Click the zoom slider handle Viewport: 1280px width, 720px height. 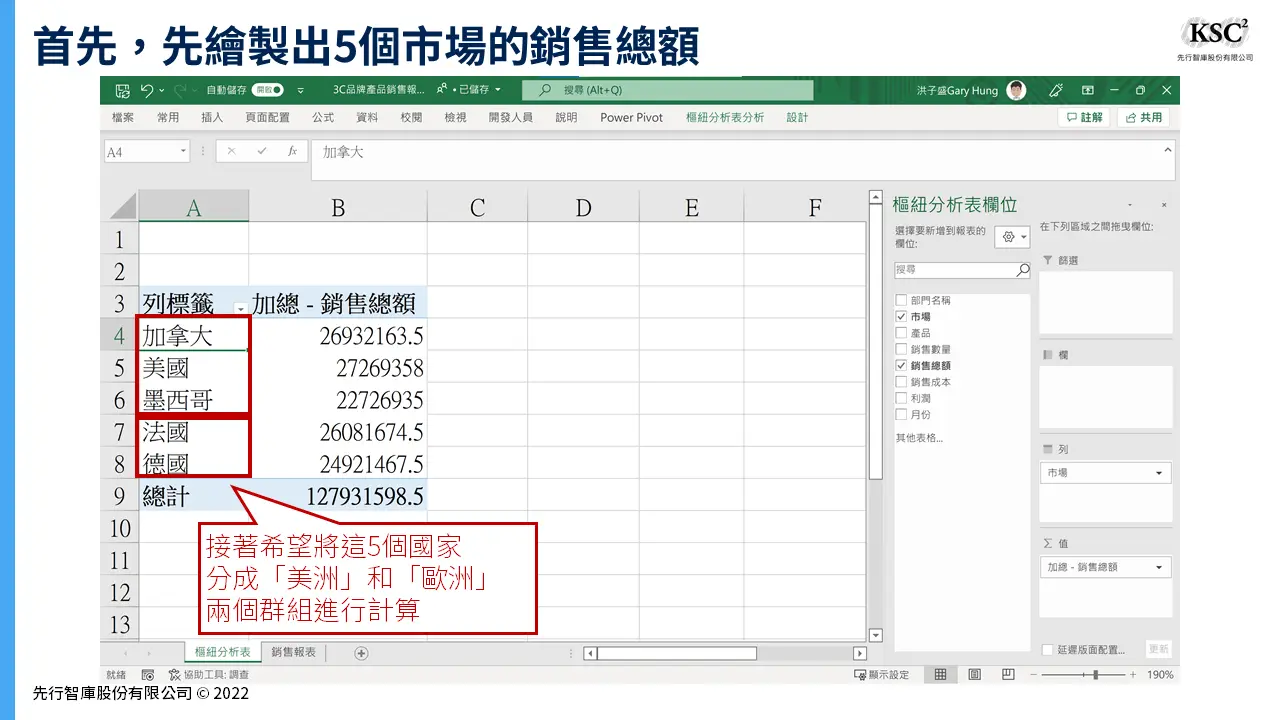pyautogui.click(x=1096, y=675)
